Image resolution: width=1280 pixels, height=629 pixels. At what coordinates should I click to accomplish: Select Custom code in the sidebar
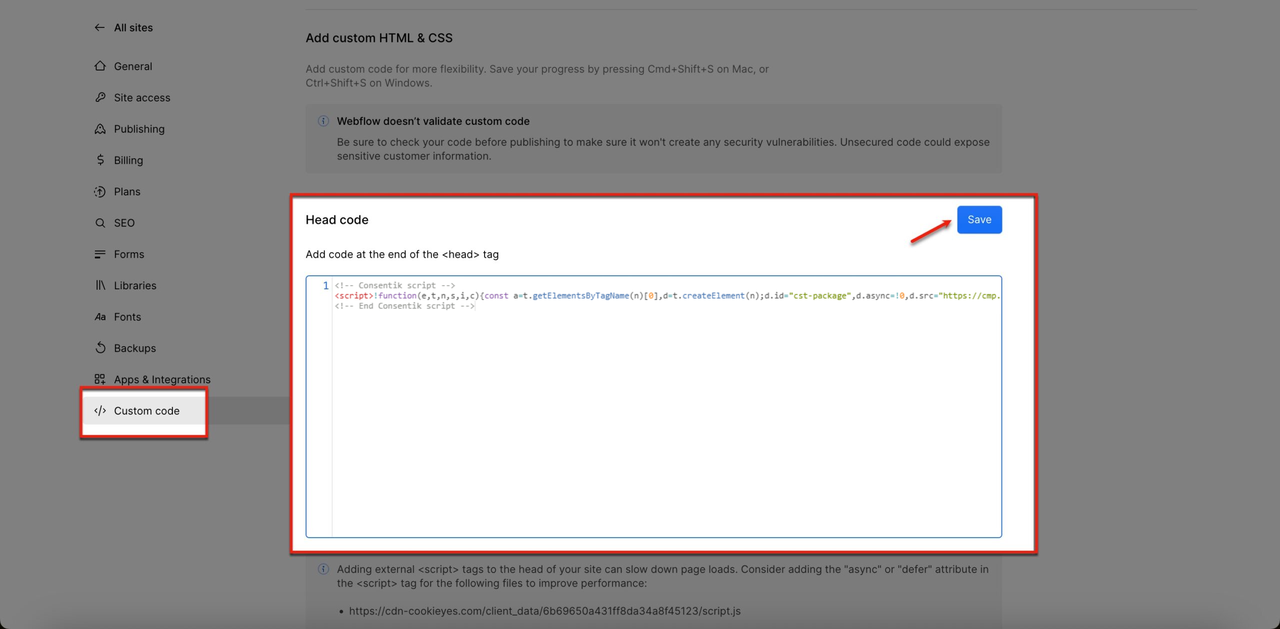tap(146, 411)
